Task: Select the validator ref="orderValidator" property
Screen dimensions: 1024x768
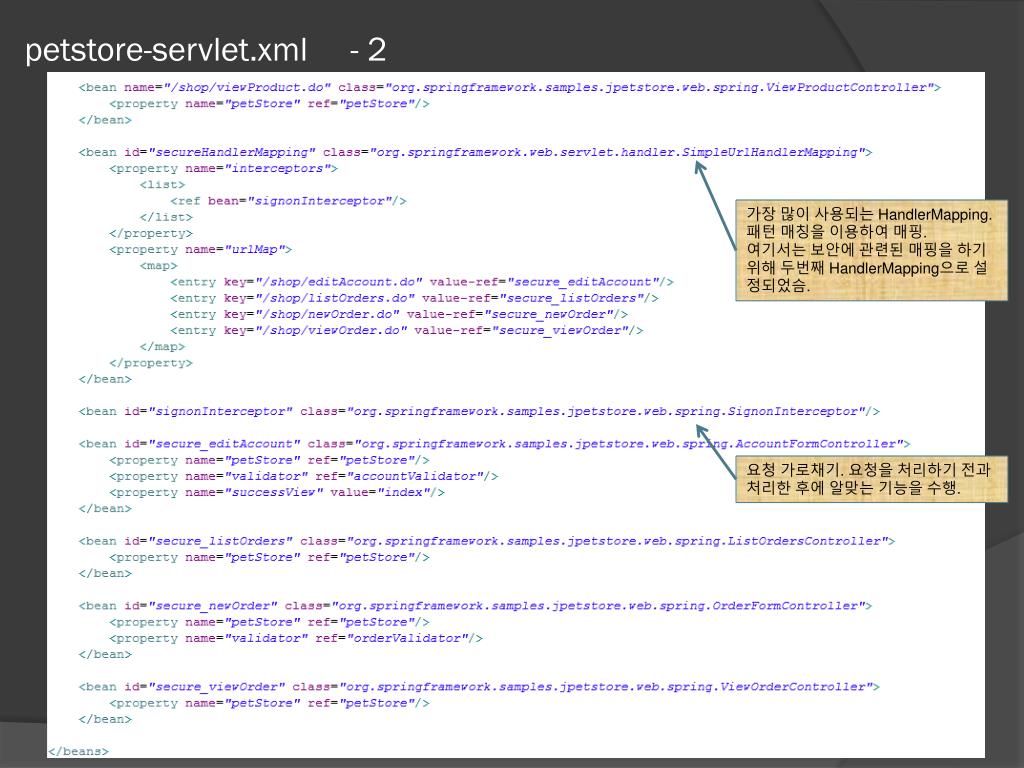Action: tap(296, 638)
